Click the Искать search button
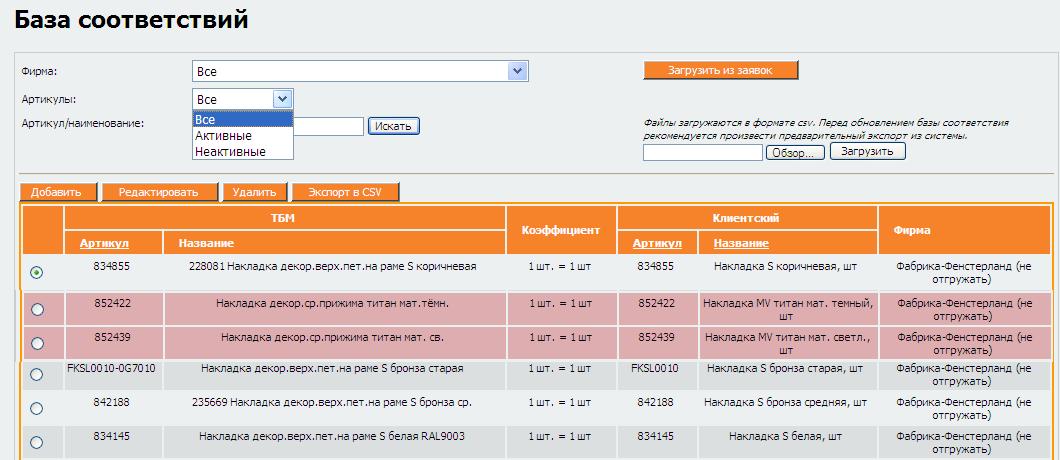This screenshot has width=1060, height=460. pyautogui.click(x=394, y=126)
